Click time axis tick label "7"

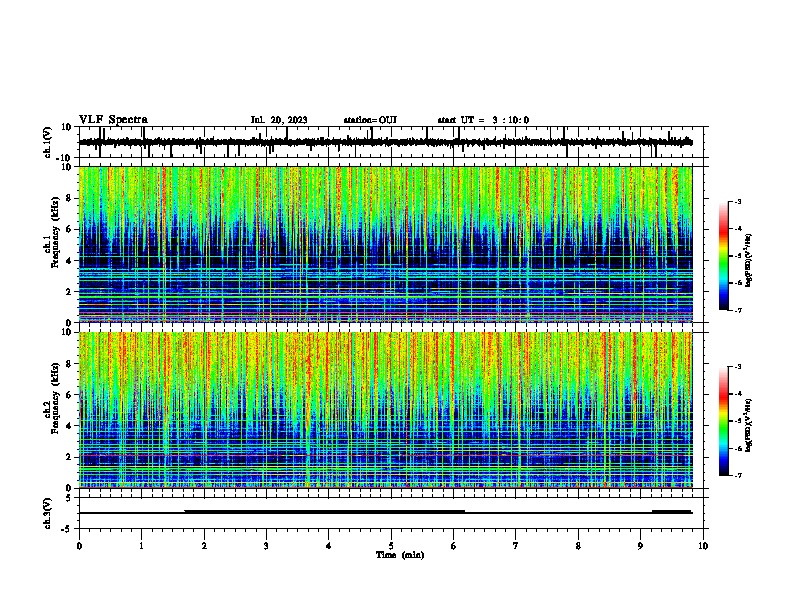516,546
